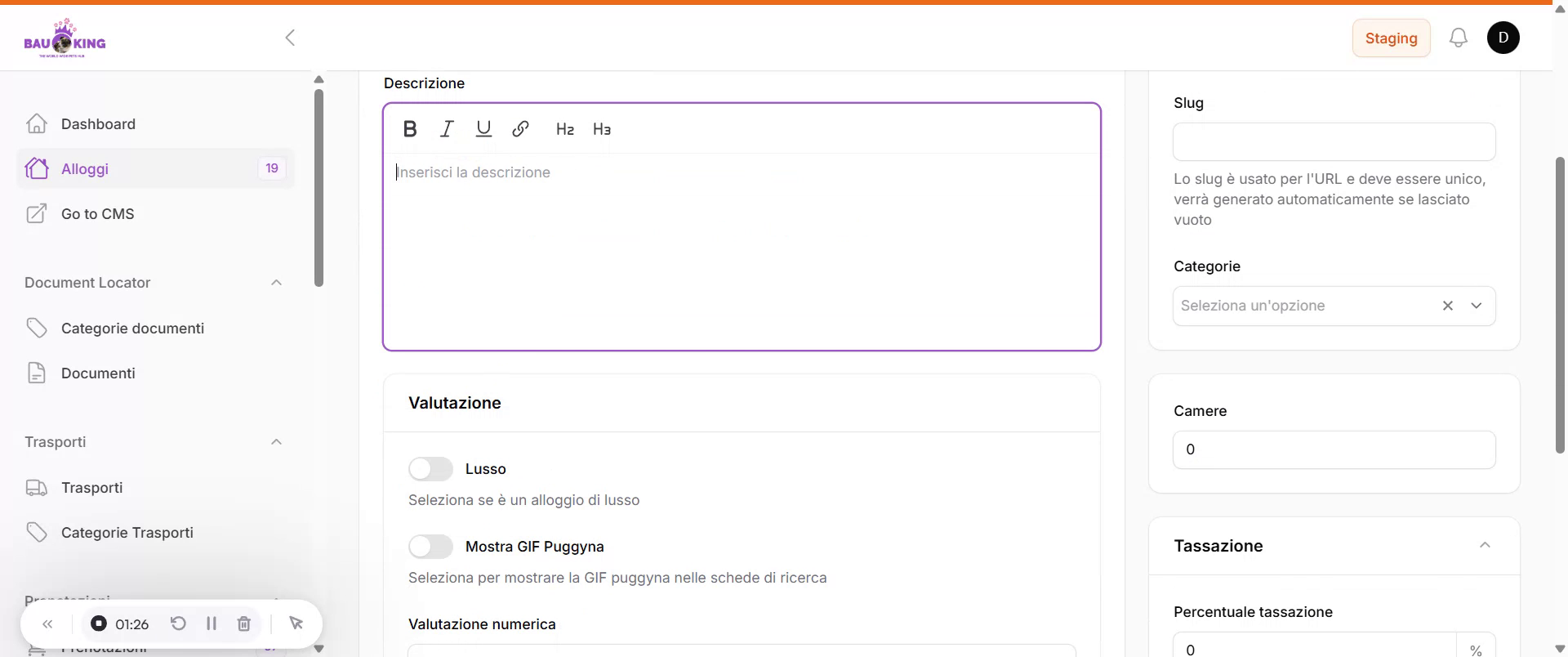Focus the Camere number field
Viewport: 1568px width, 657px height.
(1334, 449)
